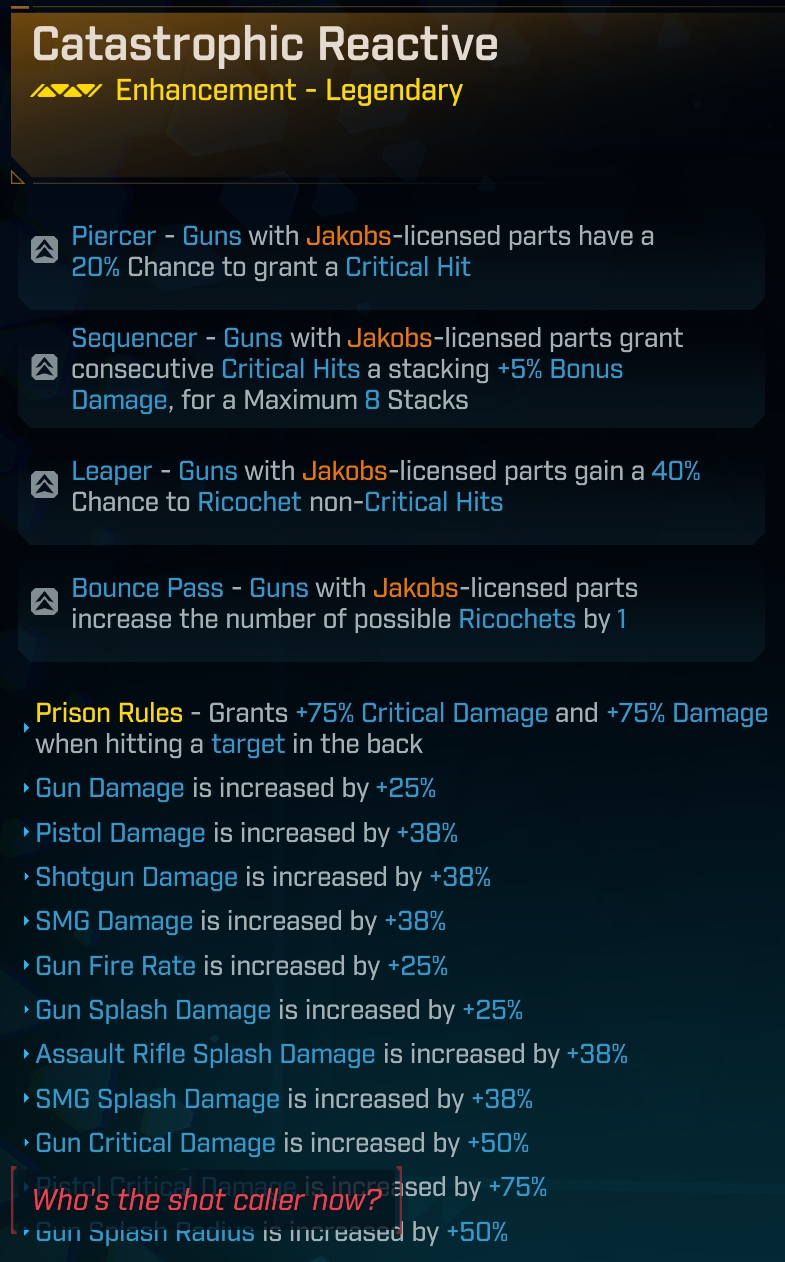This screenshot has width=785, height=1262.
Task: Click the arrow bullet beside Gun Fire Rate
Action: tap(26, 966)
